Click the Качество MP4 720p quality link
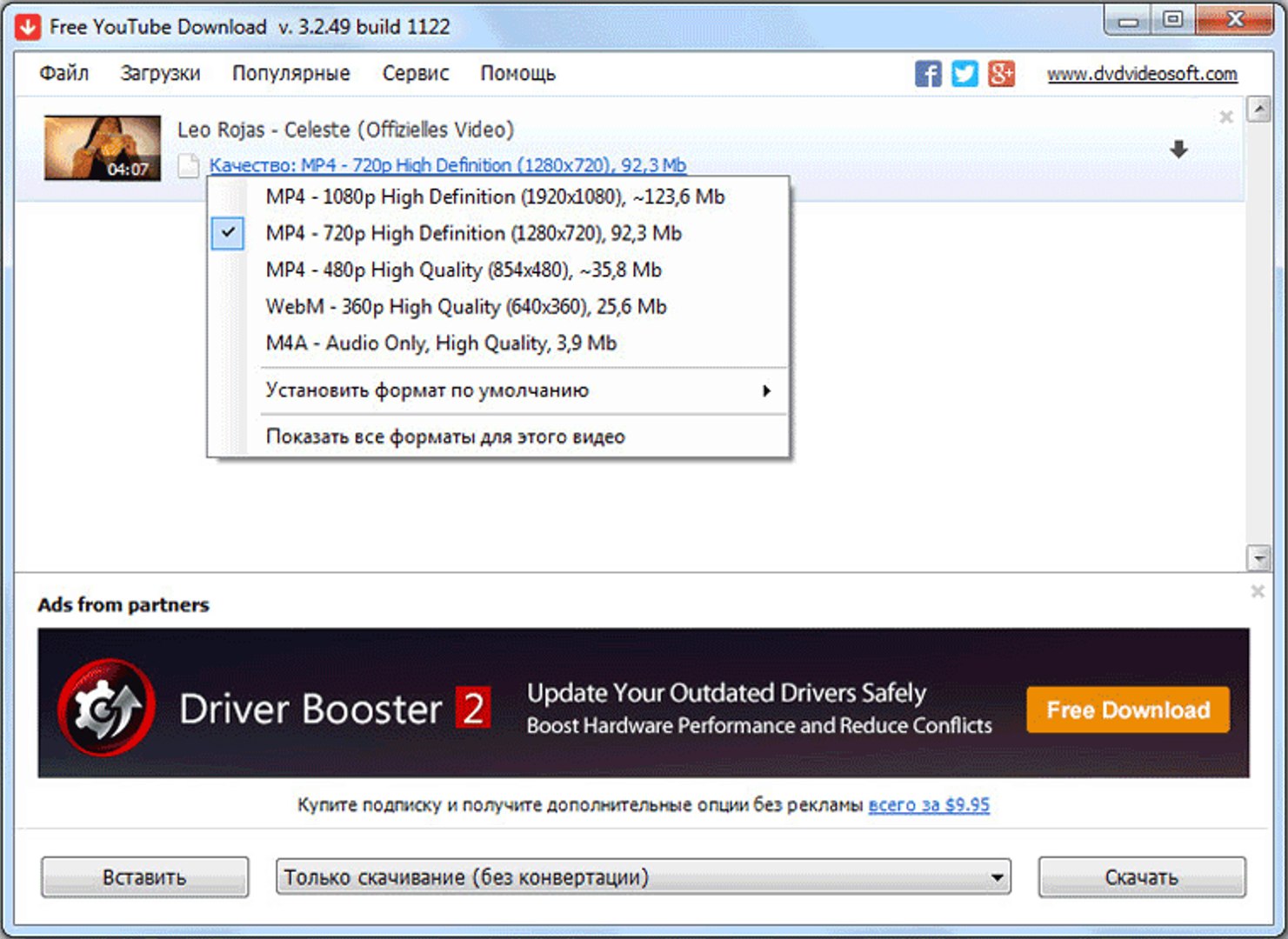Viewport: 1288px width, 939px height. coord(448,165)
